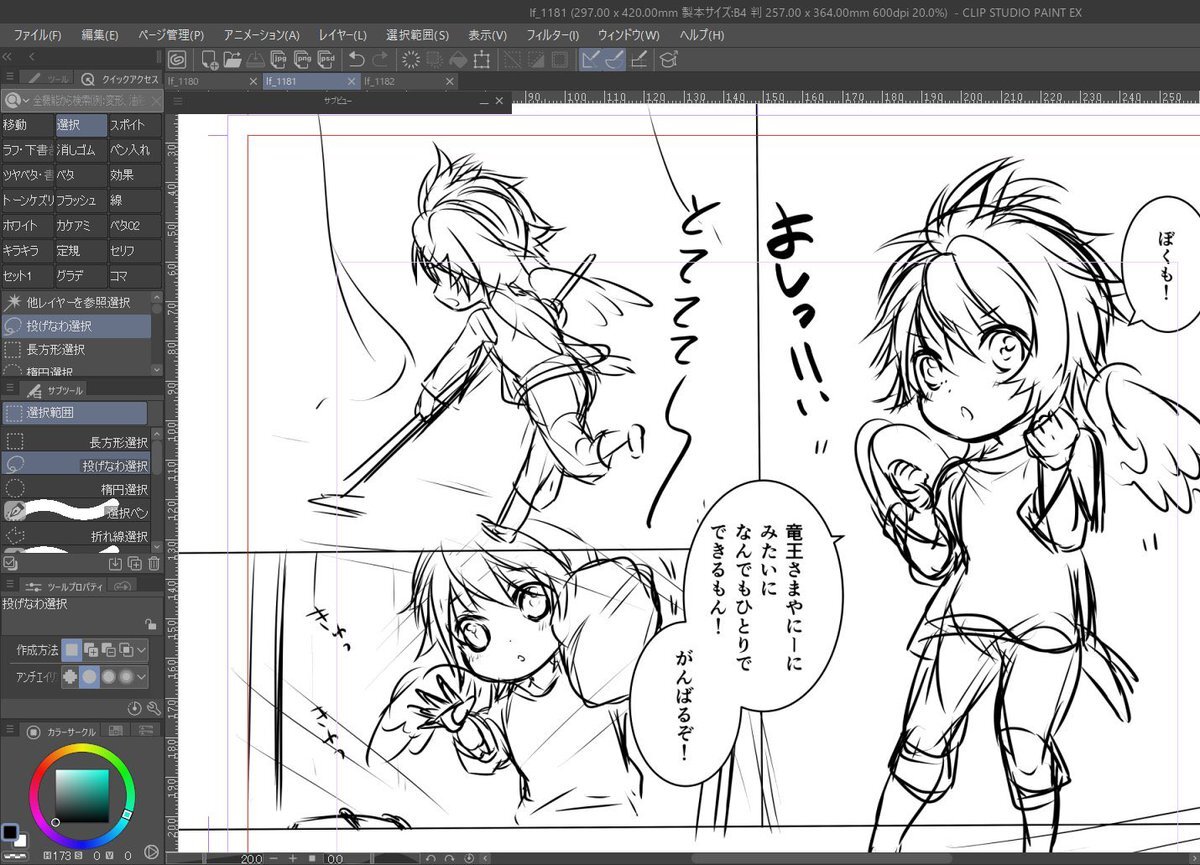
Task: Export as PNG using toolbar icon
Action: pos(302,59)
